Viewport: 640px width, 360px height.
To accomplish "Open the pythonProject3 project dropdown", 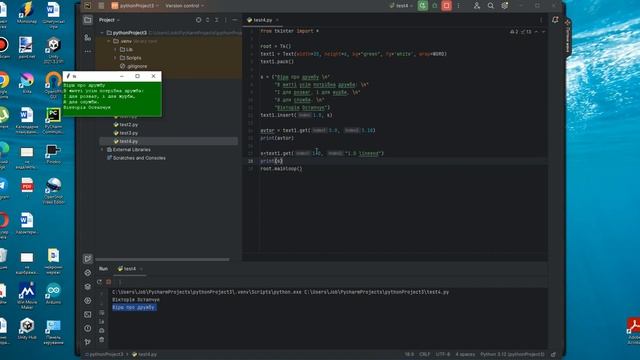I will pyautogui.click(x=136, y=6).
